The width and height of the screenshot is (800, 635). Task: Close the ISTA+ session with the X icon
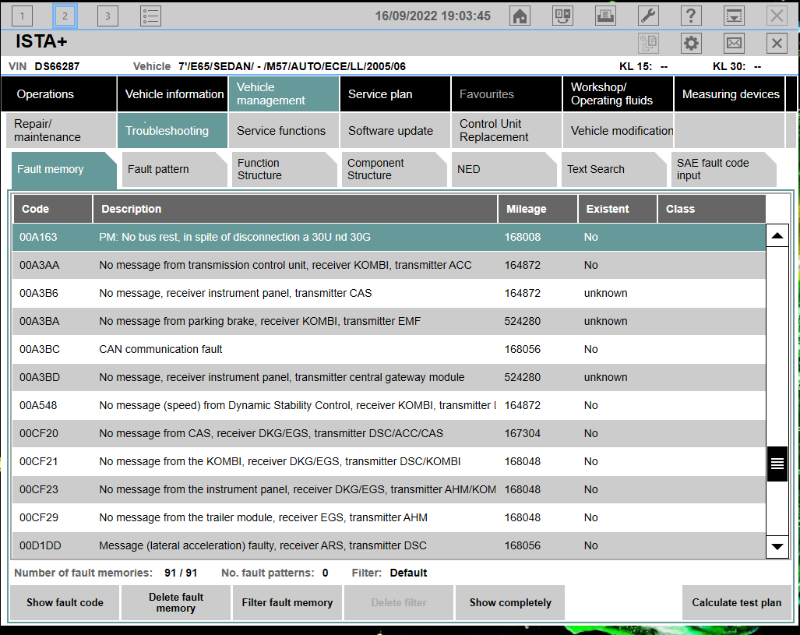click(777, 43)
